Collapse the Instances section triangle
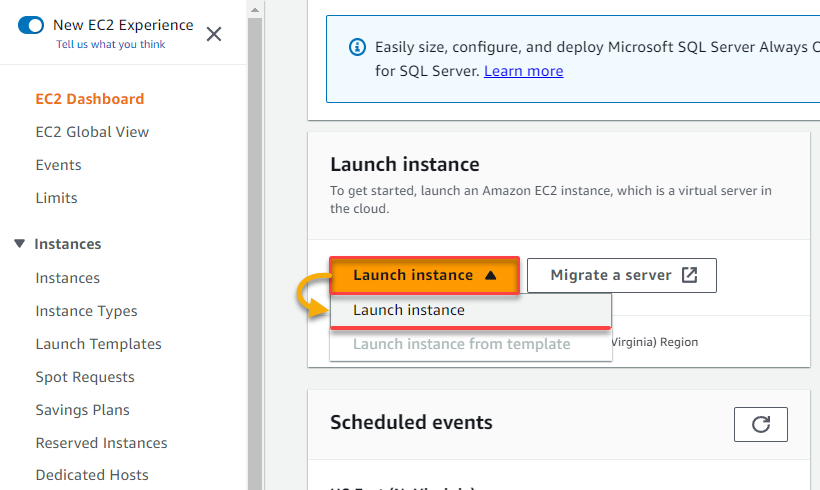This screenshot has width=820, height=490. (x=19, y=244)
